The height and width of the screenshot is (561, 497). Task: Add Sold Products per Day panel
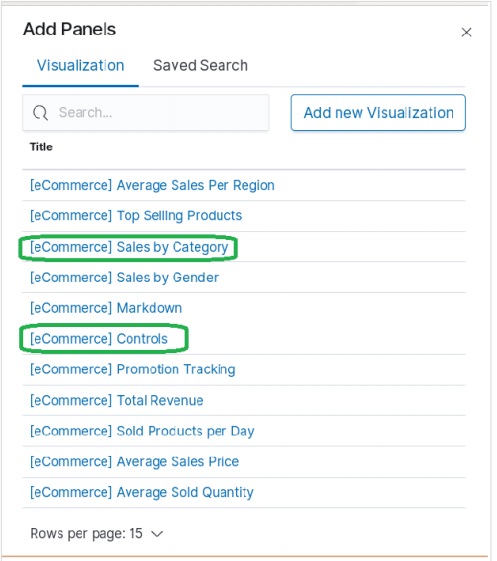pyautogui.click(x=142, y=431)
